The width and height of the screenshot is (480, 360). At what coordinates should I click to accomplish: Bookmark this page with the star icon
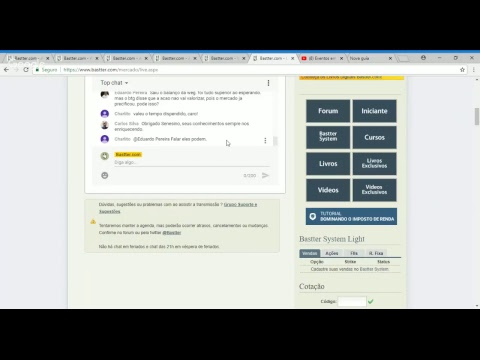[x=462, y=70]
